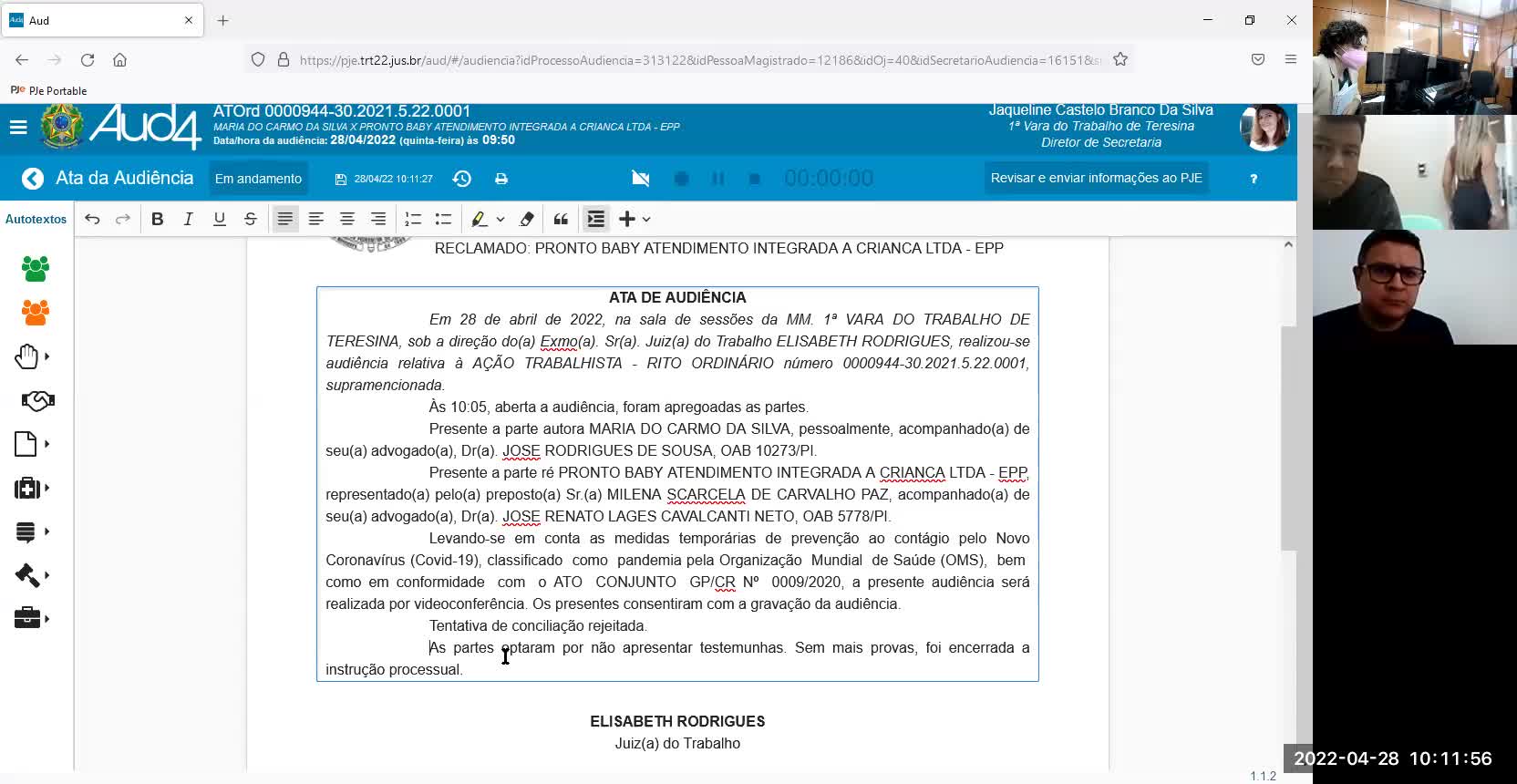Align text to the left
This screenshot has width=1517, height=784.
(x=316, y=219)
